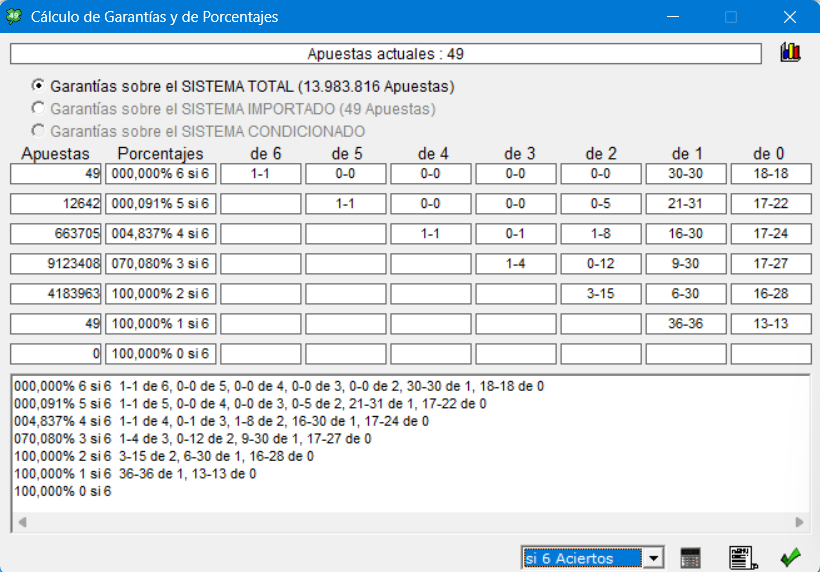
Task: Click the Apuestas cell showing 9123408
Action: (x=55, y=264)
